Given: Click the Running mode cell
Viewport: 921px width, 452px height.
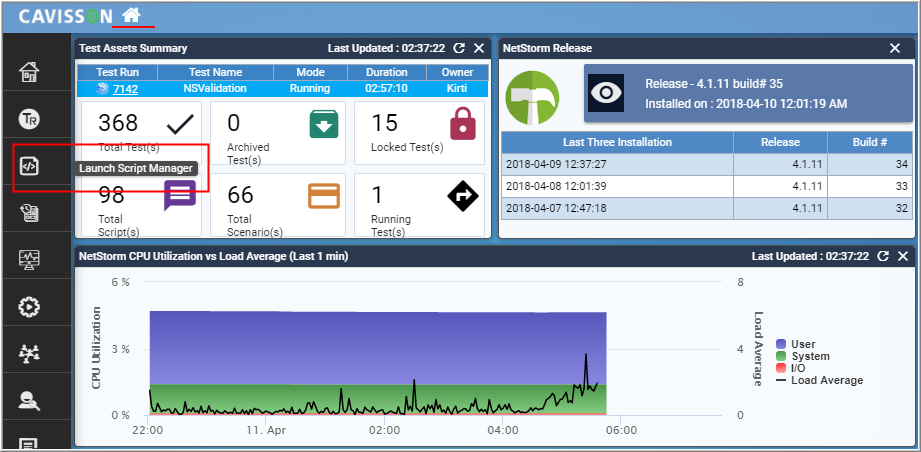Looking at the screenshot, I should [x=310, y=89].
